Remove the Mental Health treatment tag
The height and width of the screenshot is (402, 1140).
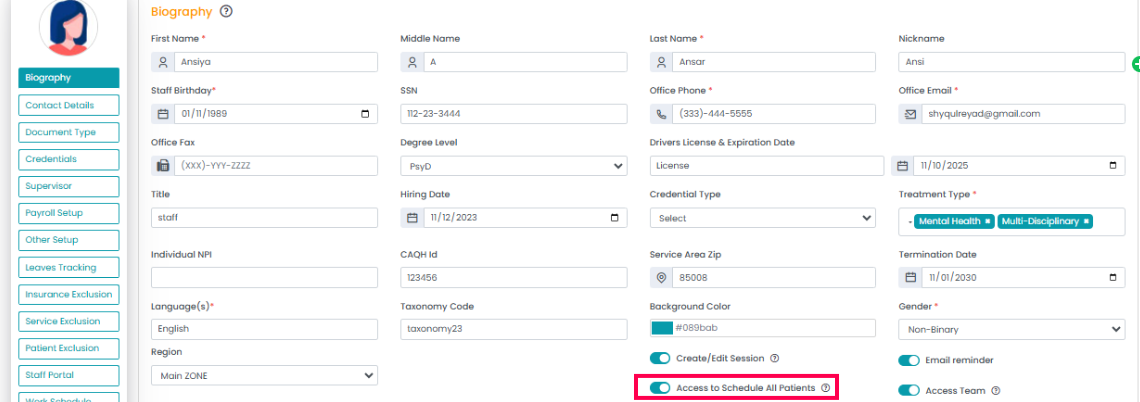988,221
